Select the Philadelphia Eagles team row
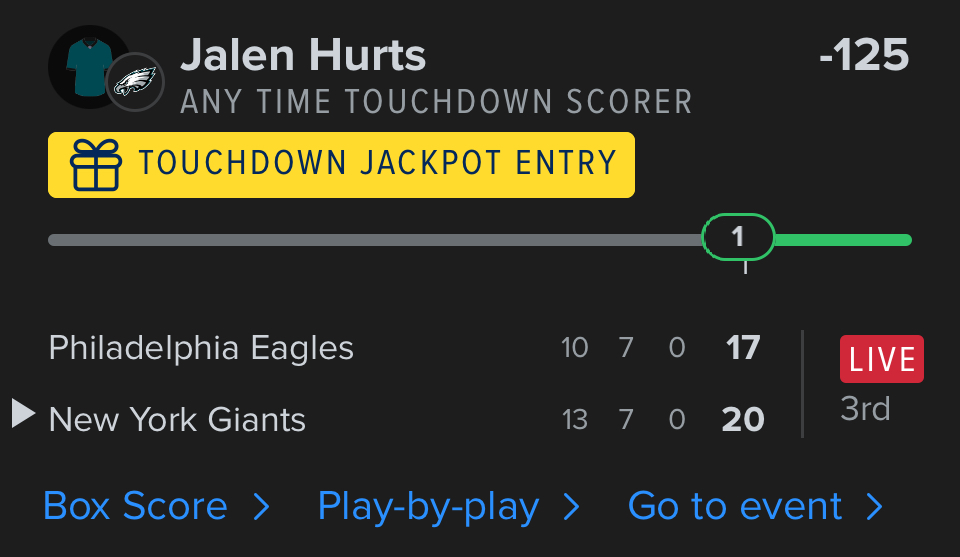 (201, 348)
